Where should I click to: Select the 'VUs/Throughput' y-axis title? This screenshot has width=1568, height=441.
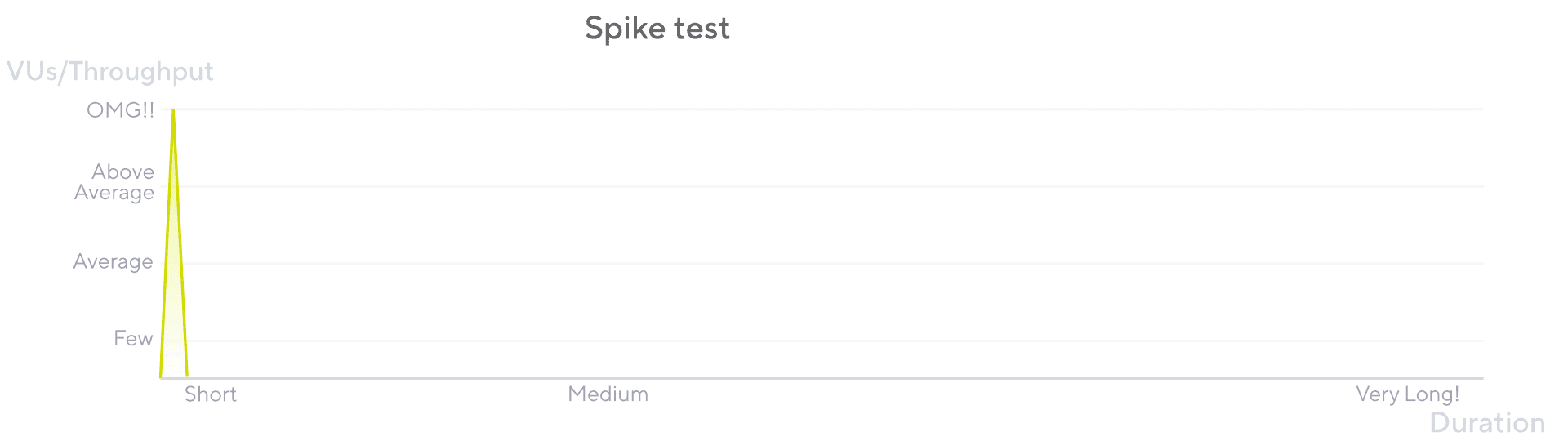110,72
